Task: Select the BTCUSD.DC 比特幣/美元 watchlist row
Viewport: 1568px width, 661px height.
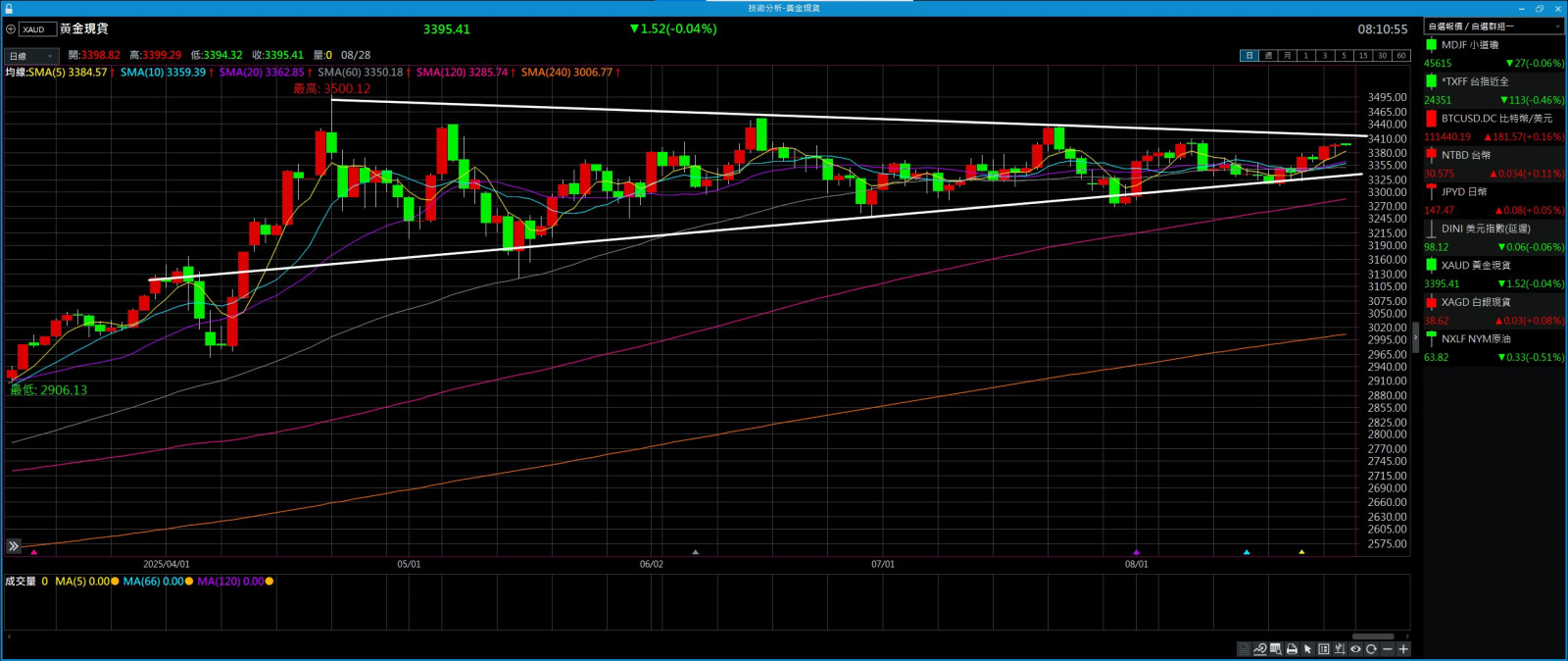Action: (1494, 127)
